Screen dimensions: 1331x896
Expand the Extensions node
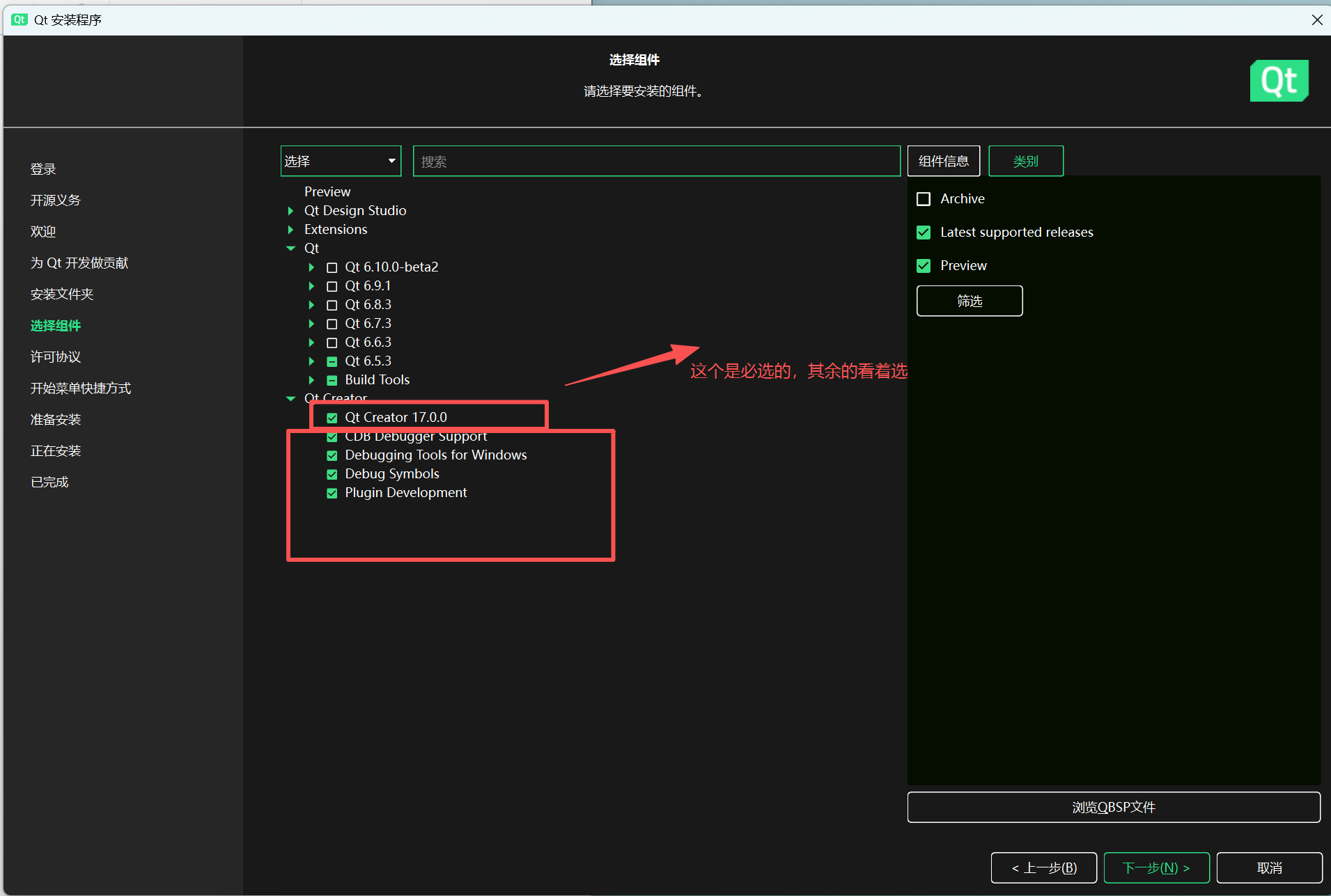(x=290, y=230)
